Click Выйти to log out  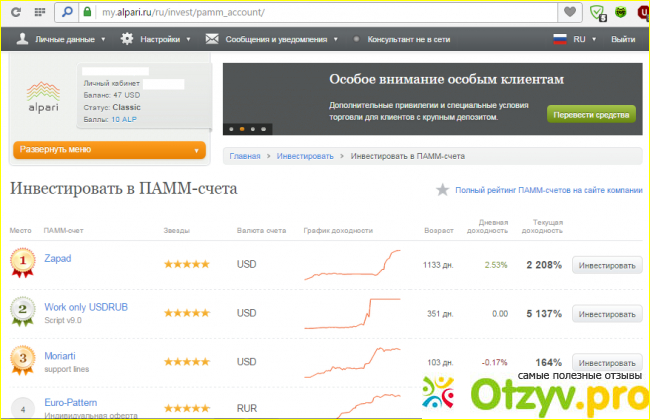622,39
